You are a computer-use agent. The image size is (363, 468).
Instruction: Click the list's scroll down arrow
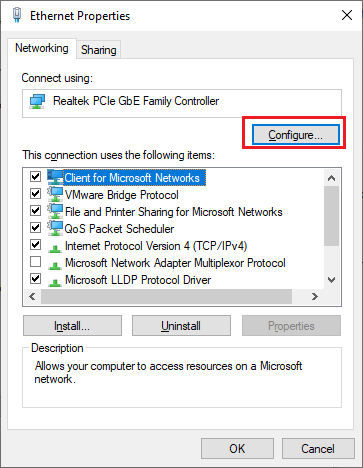pyautogui.click(x=331, y=280)
